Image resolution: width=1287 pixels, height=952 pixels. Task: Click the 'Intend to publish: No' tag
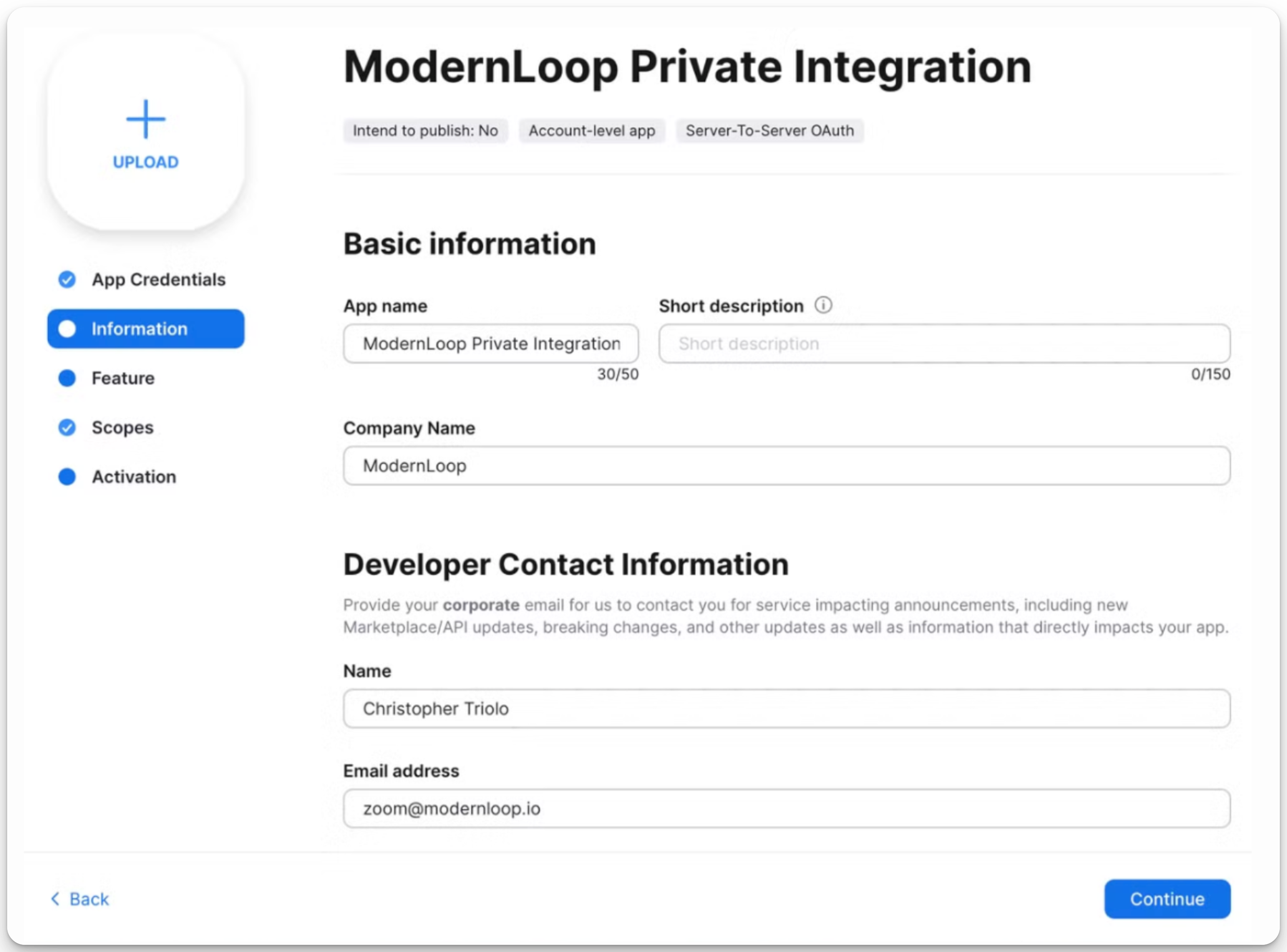tap(425, 131)
